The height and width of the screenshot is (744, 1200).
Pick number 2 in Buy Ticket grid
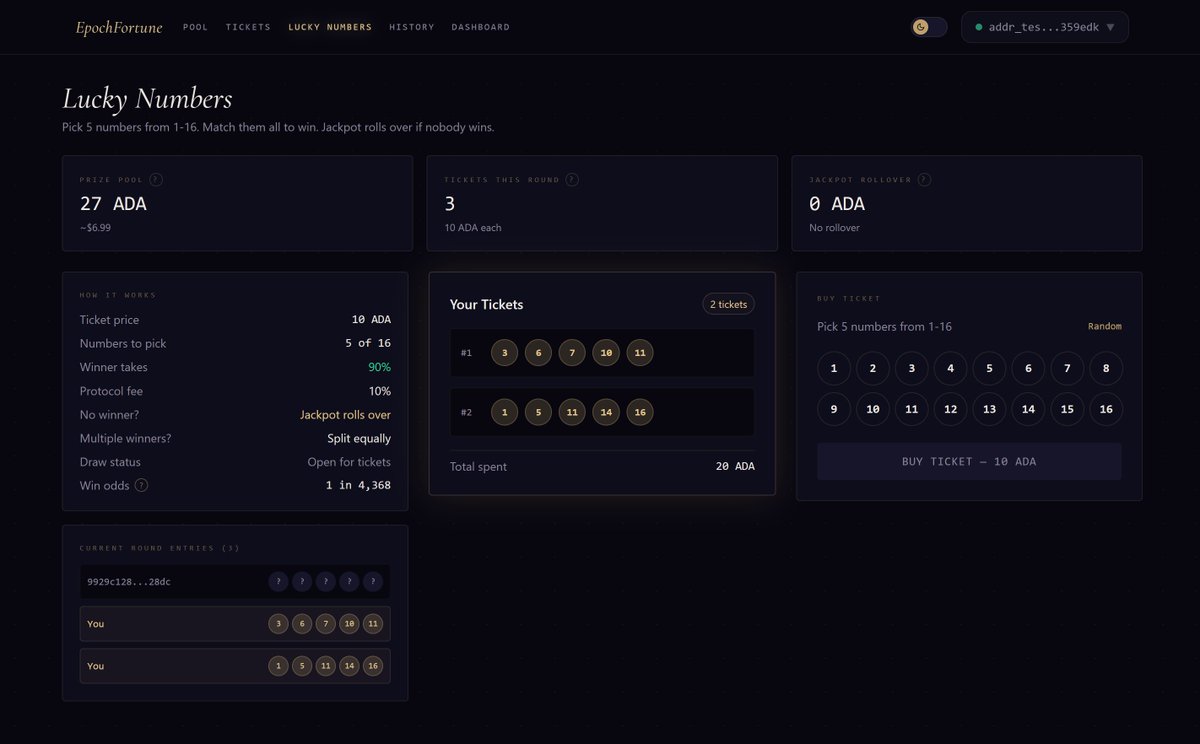click(x=873, y=369)
